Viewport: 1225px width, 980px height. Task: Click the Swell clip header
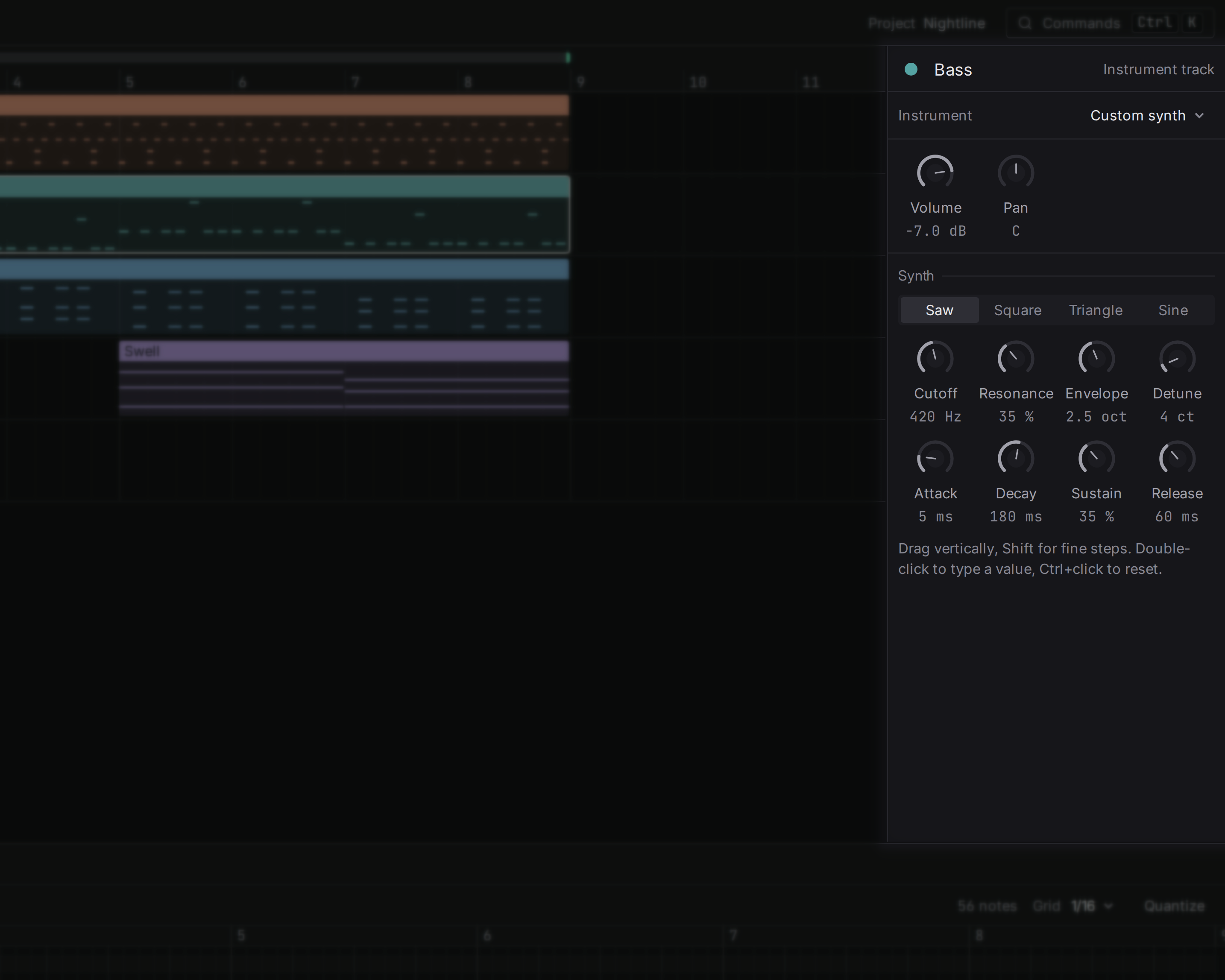click(x=344, y=352)
